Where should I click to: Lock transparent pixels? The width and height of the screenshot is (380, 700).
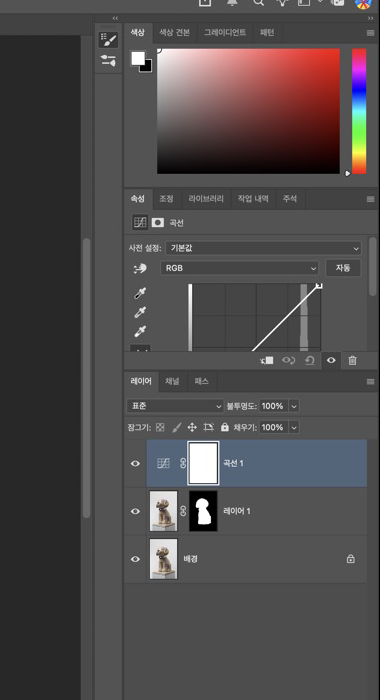(160, 427)
